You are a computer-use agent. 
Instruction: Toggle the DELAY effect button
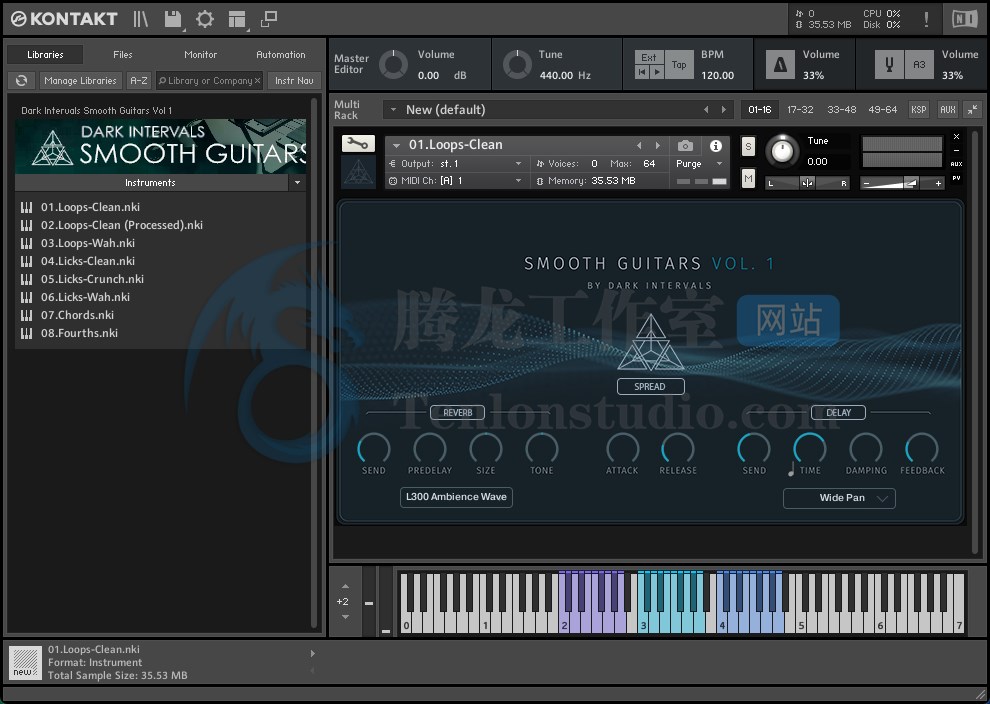click(x=838, y=412)
